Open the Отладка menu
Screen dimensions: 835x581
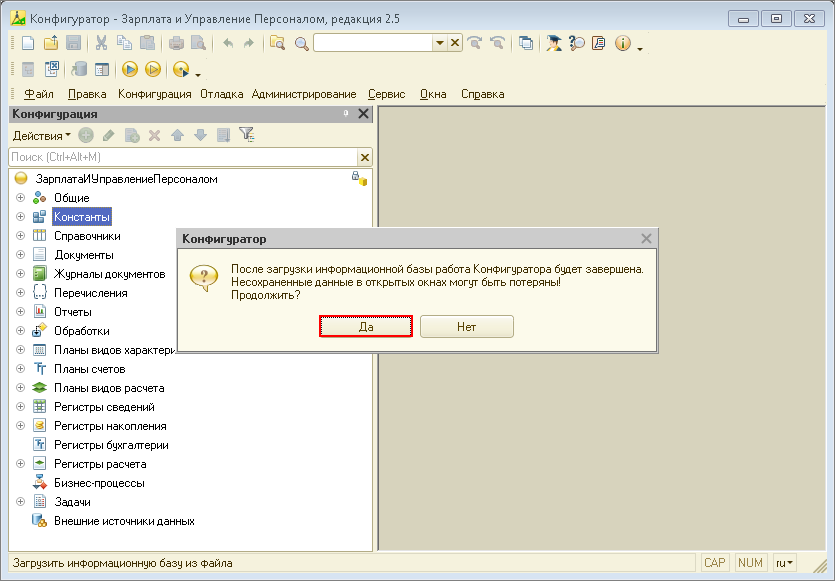[222, 94]
